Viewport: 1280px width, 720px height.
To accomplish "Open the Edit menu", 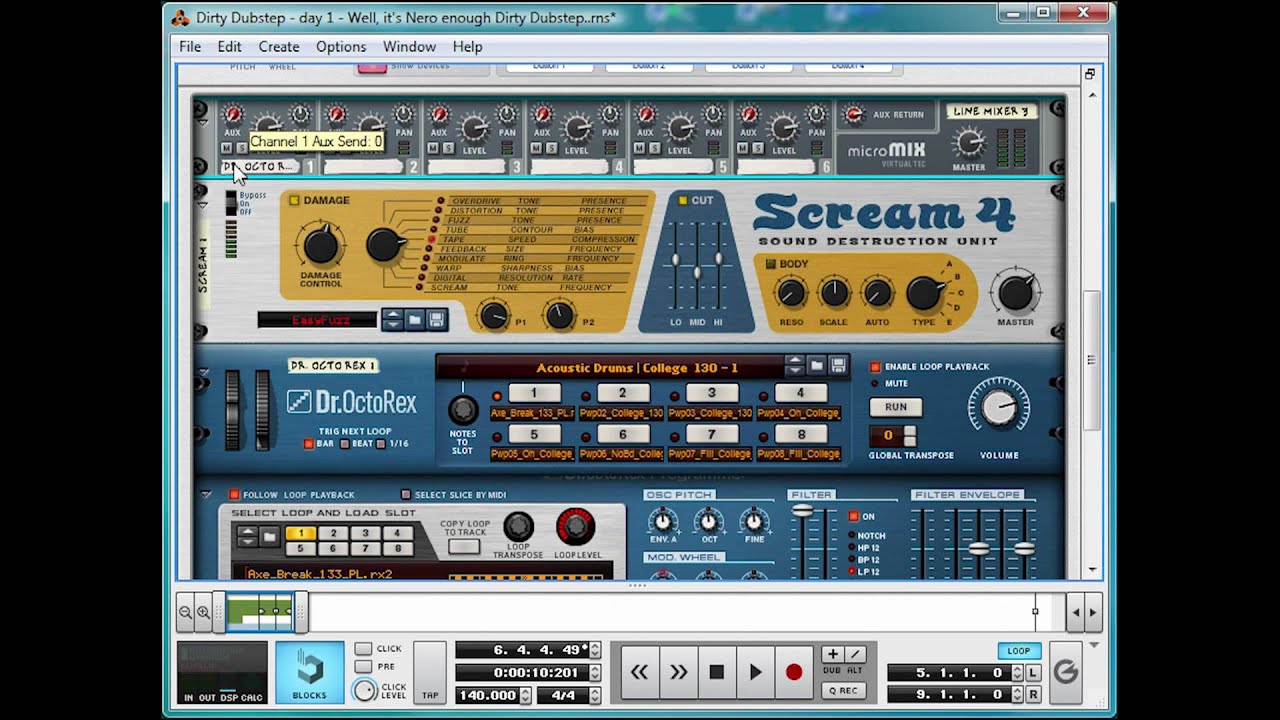I will (x=229, y=47).
